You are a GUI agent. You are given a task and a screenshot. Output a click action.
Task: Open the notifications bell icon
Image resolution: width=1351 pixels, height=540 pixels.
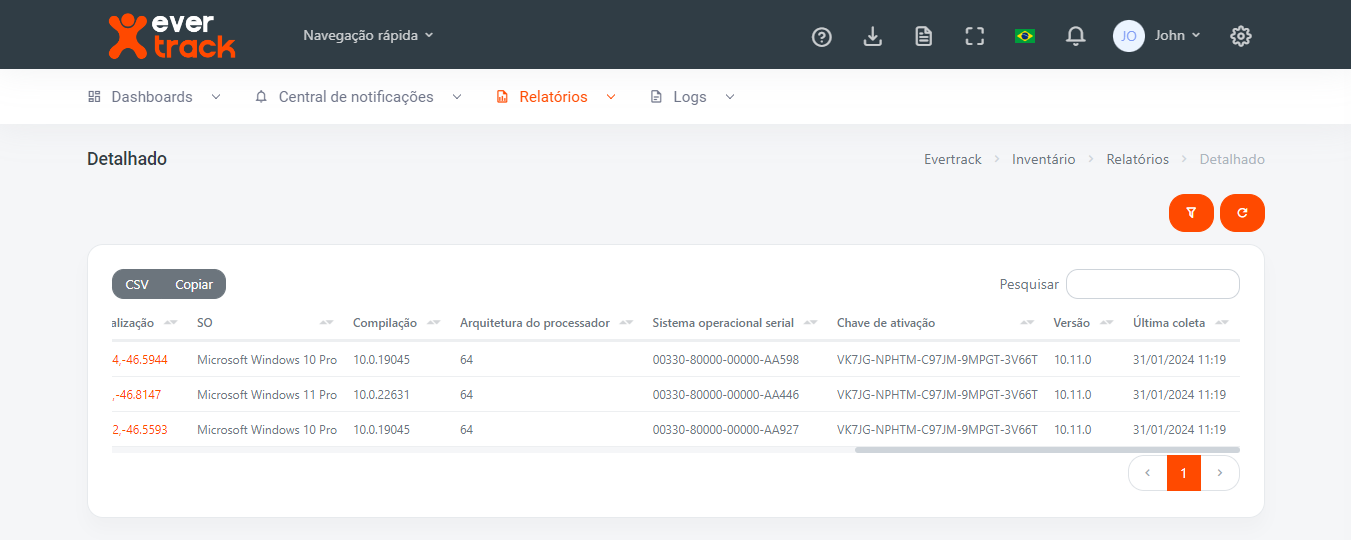[x=1076, y=37]
